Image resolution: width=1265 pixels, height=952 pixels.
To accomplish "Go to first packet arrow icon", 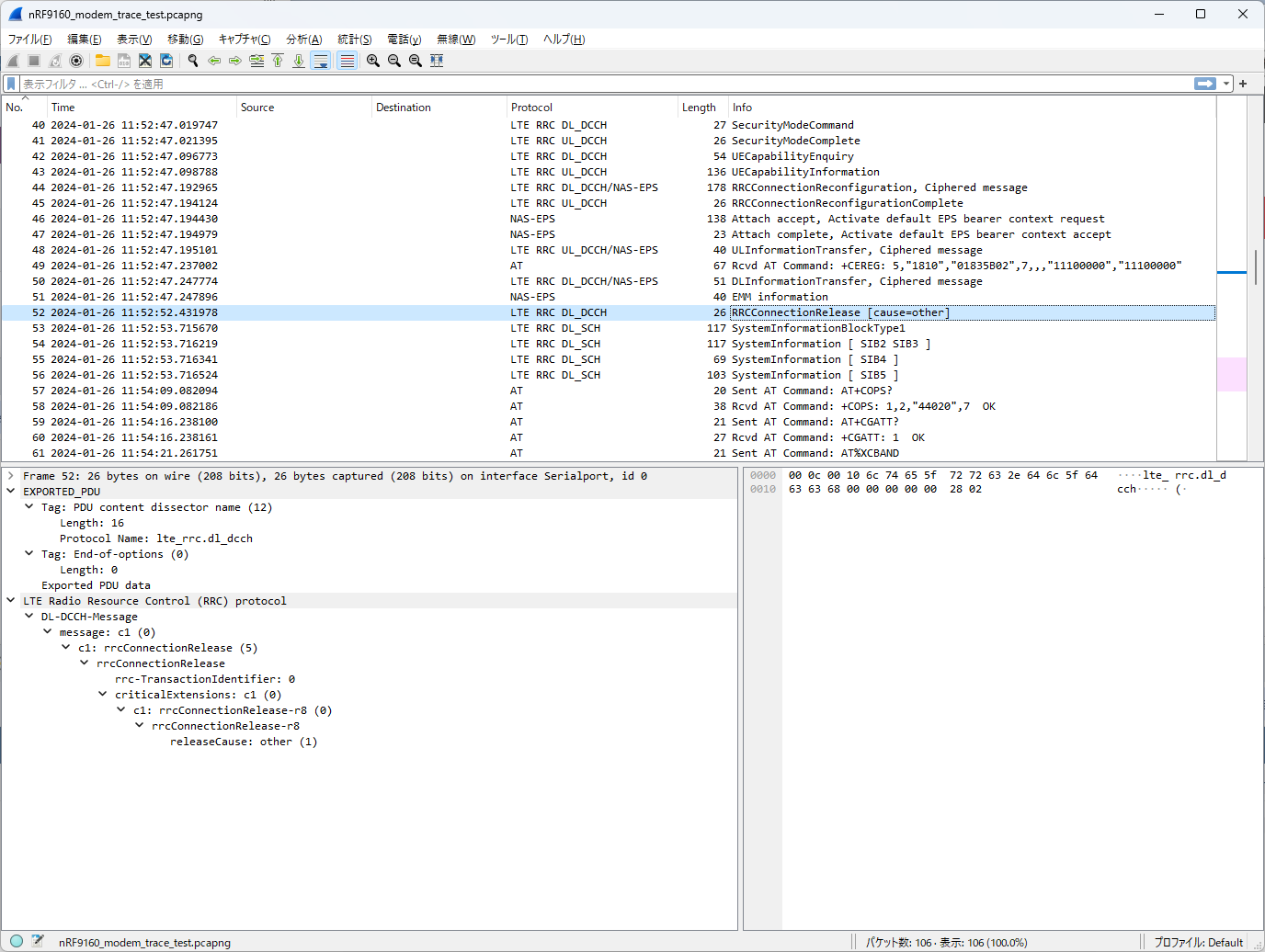I will point(278,61).
